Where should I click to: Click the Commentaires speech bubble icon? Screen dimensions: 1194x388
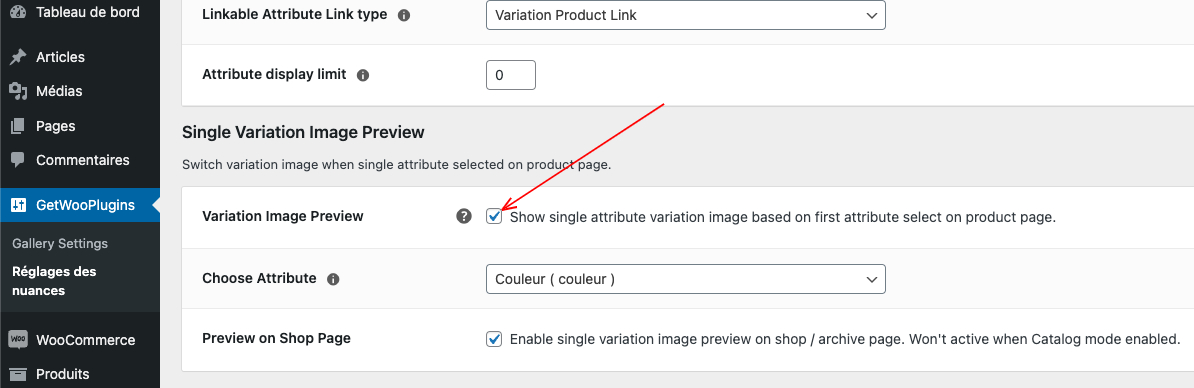click(18, 161)
